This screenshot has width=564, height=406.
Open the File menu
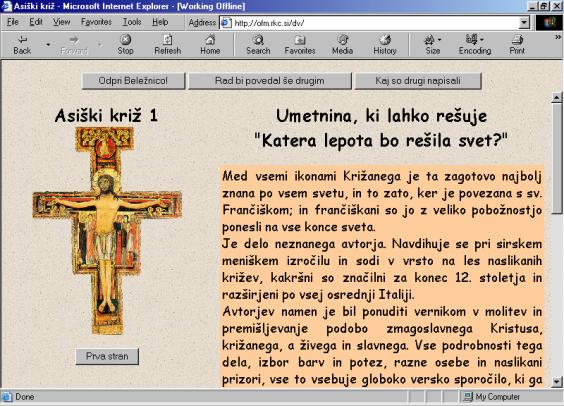(x=13, y=22)
